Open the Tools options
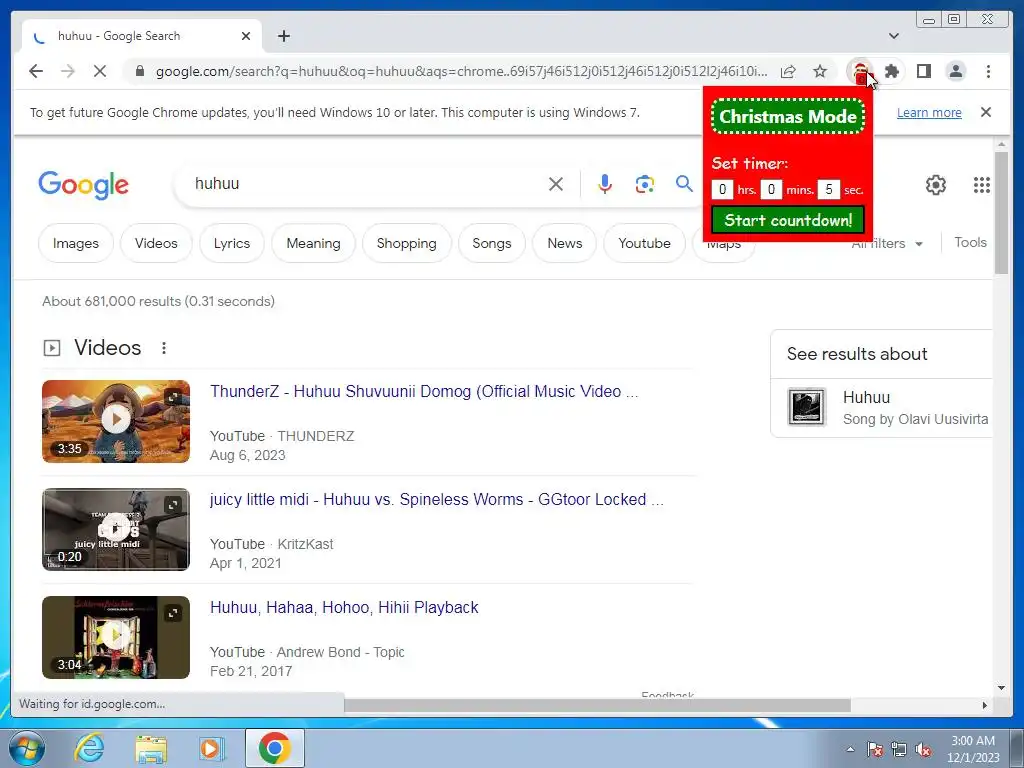The height and width of the screenshot is (768, 1024). [970, 242]
